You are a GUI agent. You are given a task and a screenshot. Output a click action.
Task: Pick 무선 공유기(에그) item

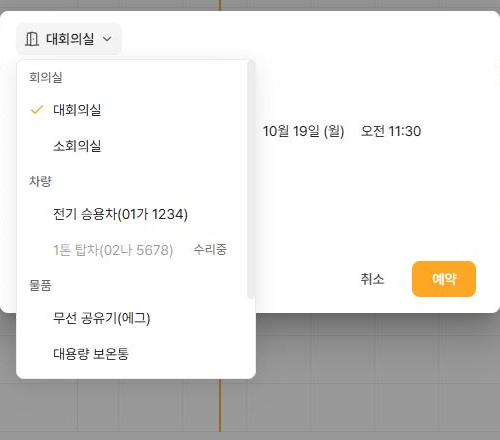tap(132, 318)
